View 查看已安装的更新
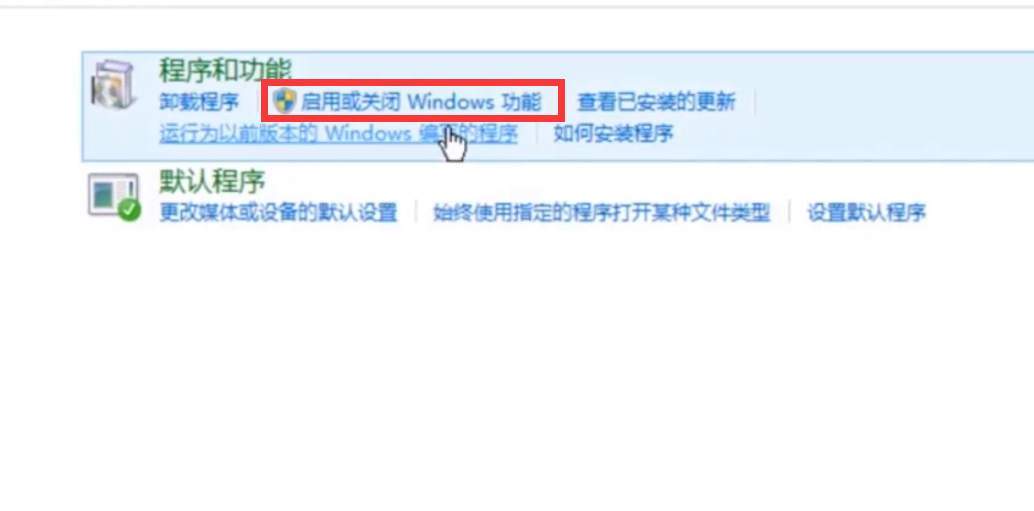Image resolution: width=1034 pixels, height=511 pixels. (x=656, y=102)
